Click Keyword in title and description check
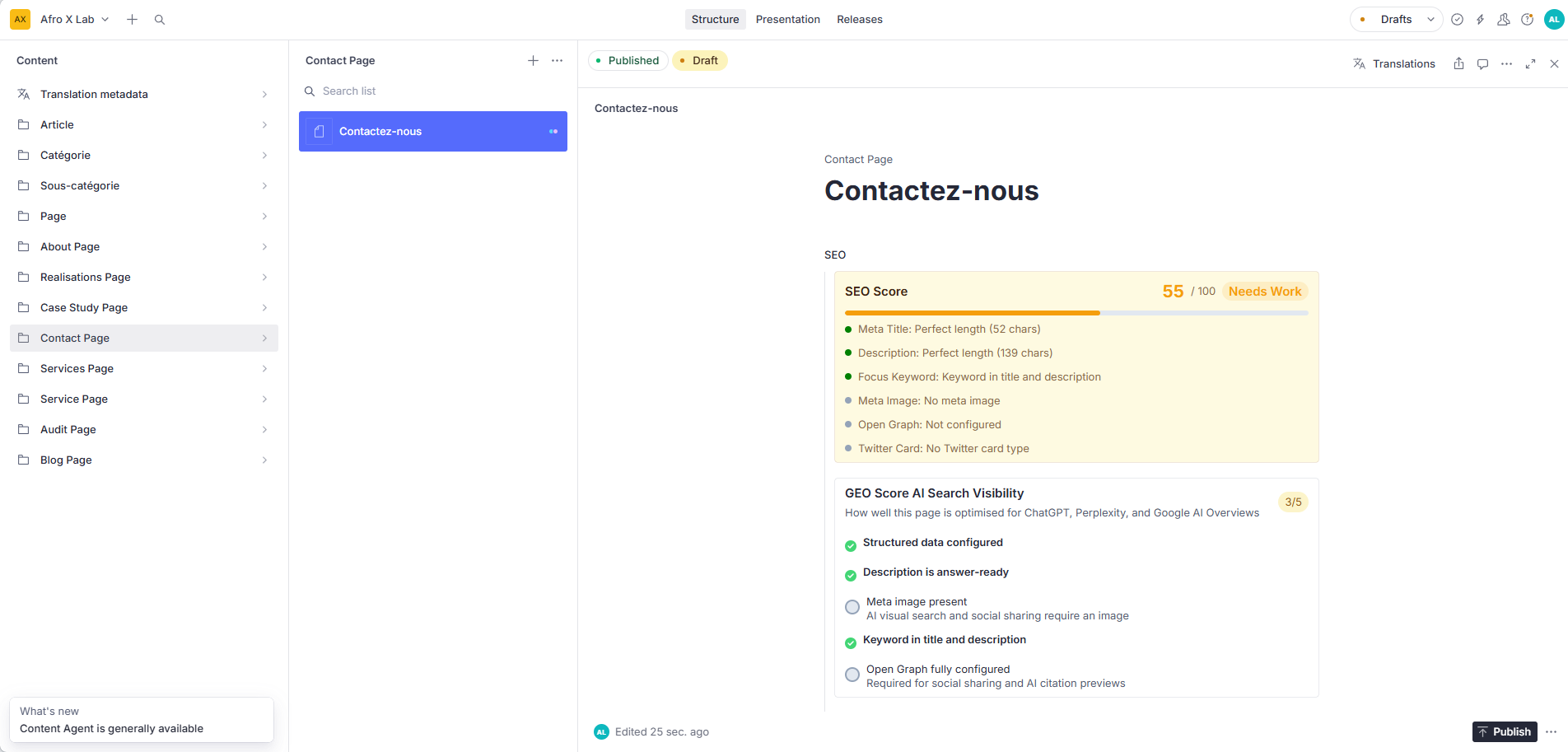 (x=851, y=642)
